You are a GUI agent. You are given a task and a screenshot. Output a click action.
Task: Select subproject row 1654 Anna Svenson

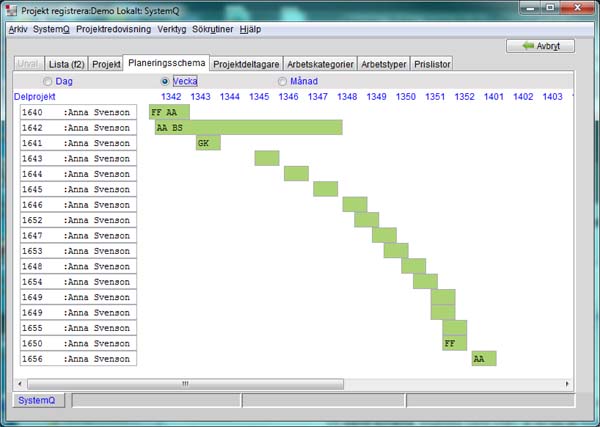coord(78,282)
